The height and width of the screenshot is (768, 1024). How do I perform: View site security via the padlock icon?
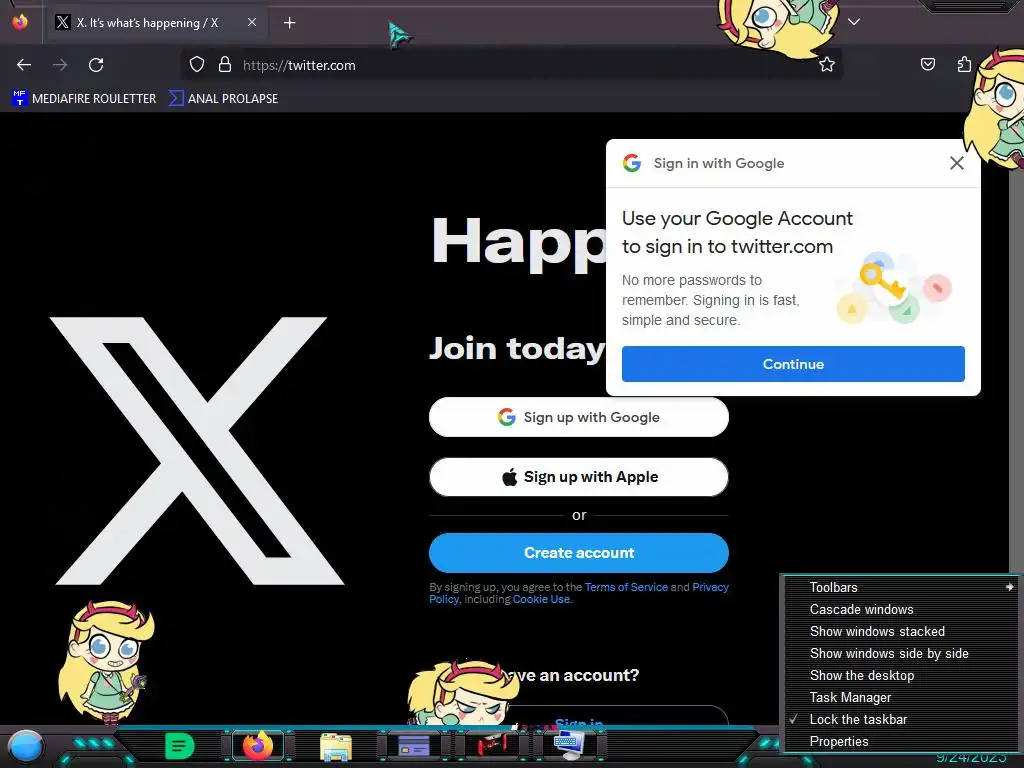225,65
